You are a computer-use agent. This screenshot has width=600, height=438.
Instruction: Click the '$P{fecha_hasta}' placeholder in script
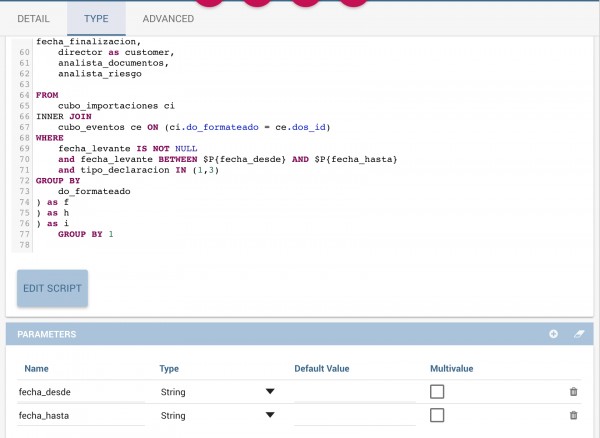[x=356, y=159]
